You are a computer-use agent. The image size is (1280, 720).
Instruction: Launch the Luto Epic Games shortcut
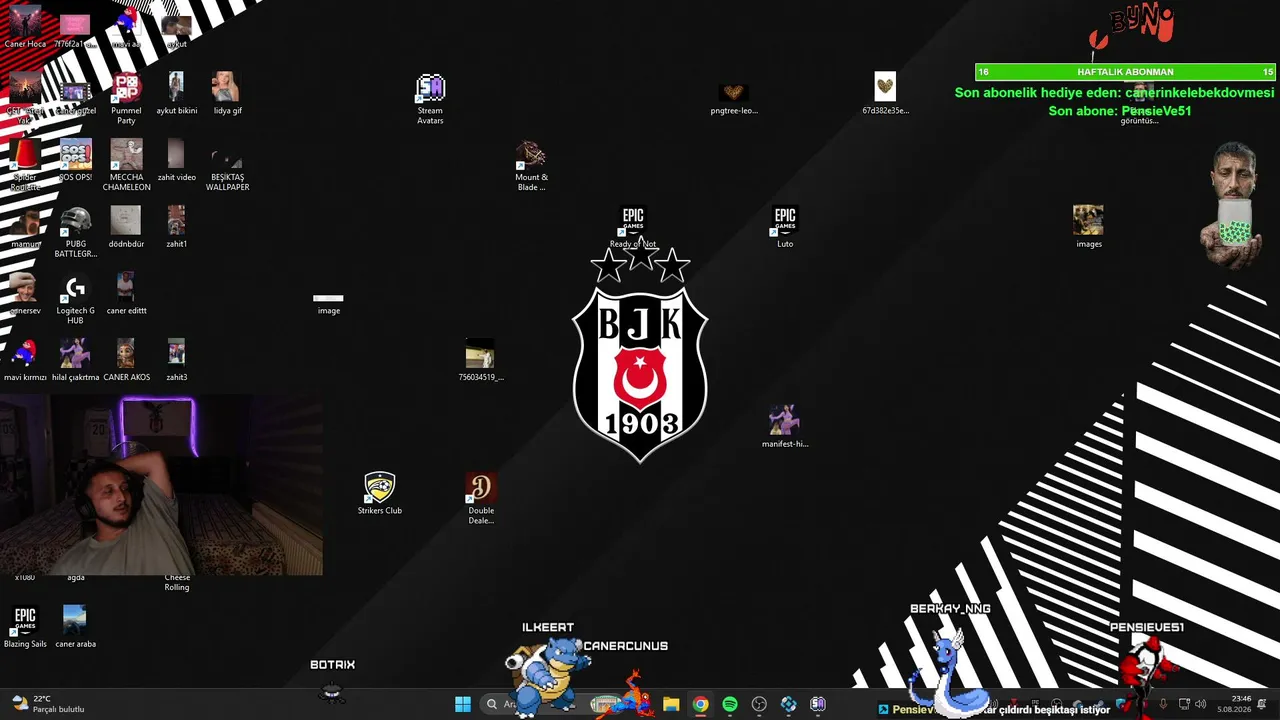785,228
